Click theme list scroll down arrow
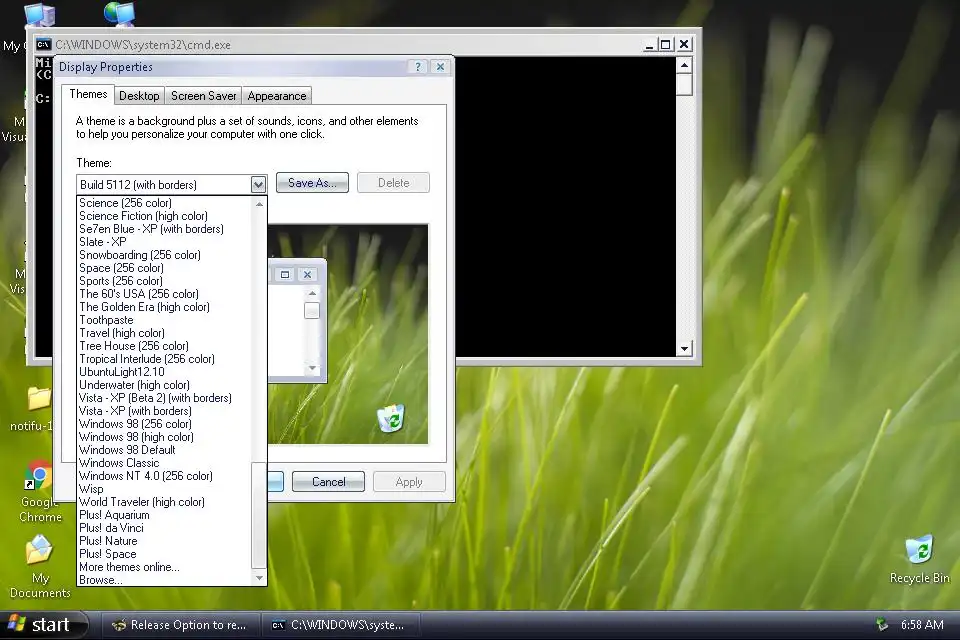 [x=259, y=578]
